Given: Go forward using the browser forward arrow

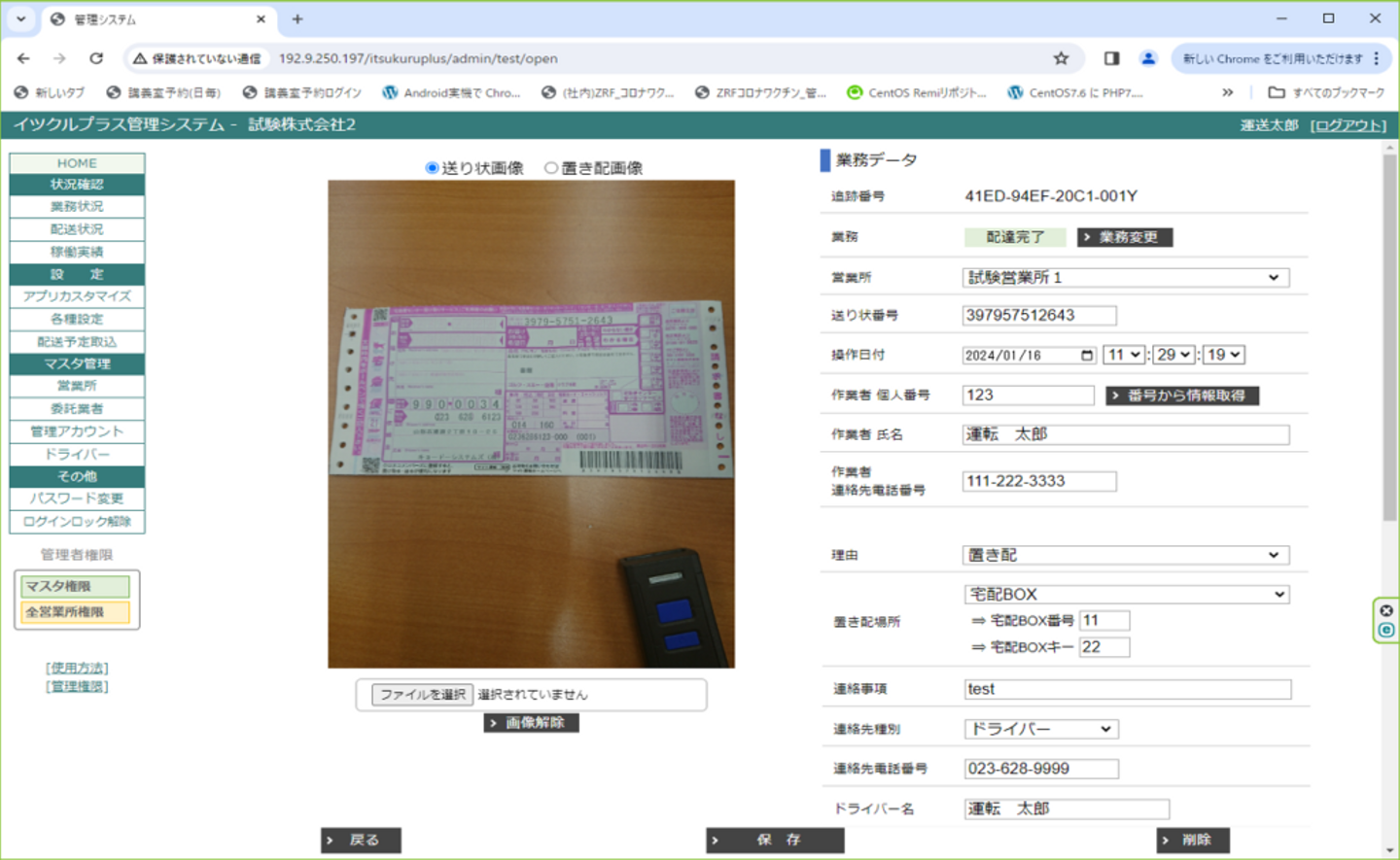Looking at the screenshot, I should [59, 58].
